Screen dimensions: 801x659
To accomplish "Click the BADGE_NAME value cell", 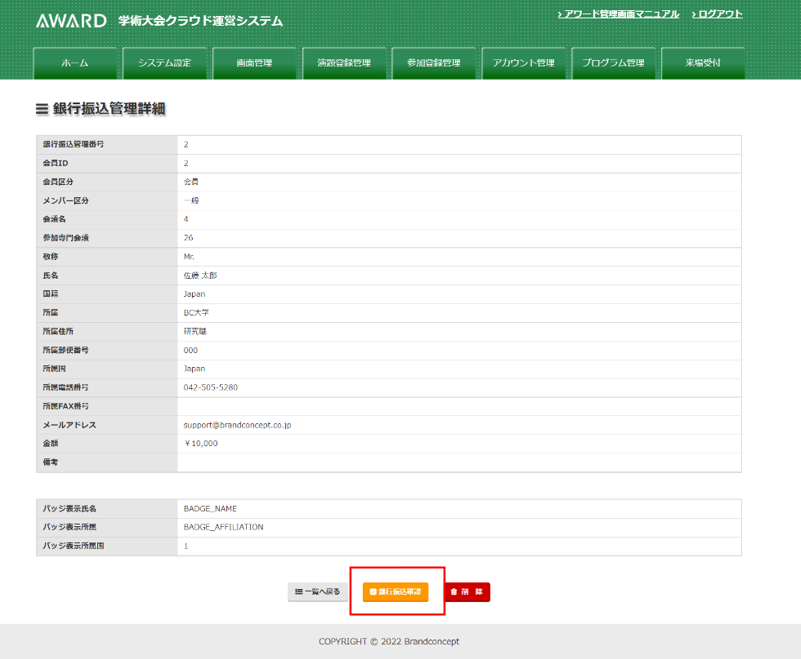I will pyautogui.click(x=210, y=509).
